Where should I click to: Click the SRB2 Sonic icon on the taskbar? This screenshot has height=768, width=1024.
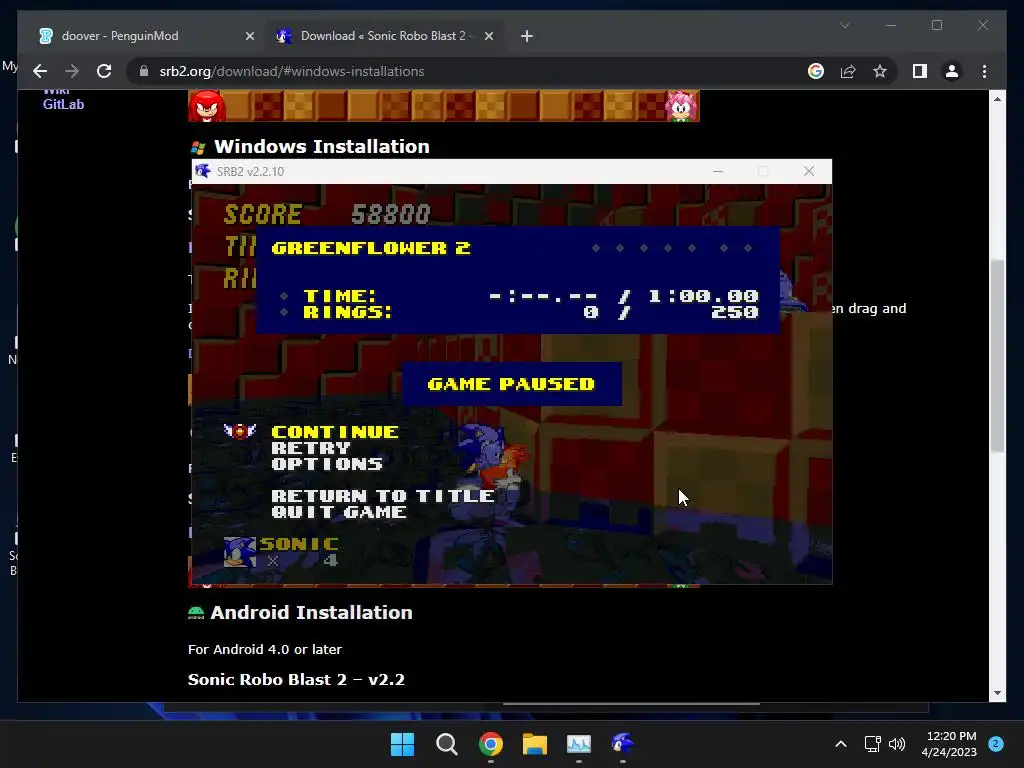(622, 744)
